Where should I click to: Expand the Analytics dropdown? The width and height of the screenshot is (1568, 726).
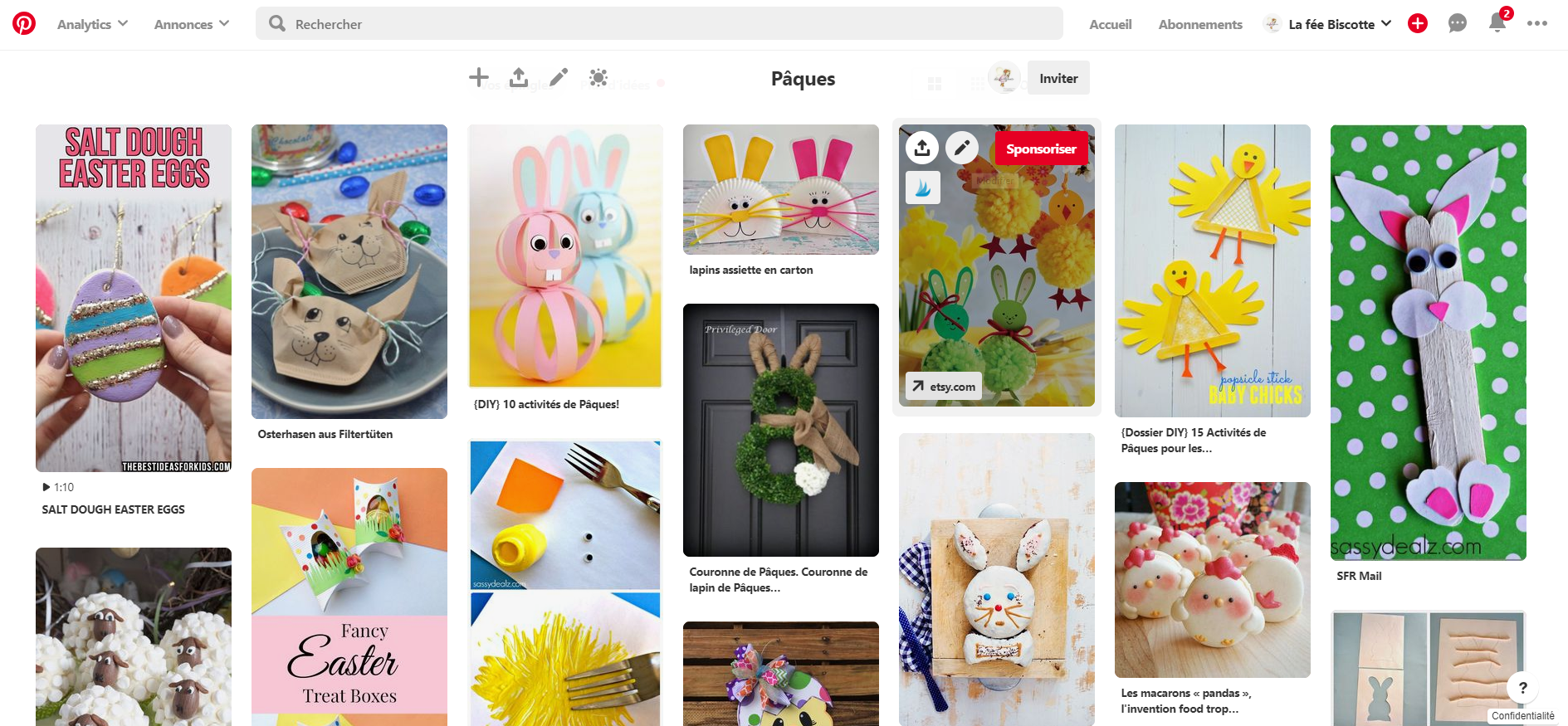click(92, 24)
